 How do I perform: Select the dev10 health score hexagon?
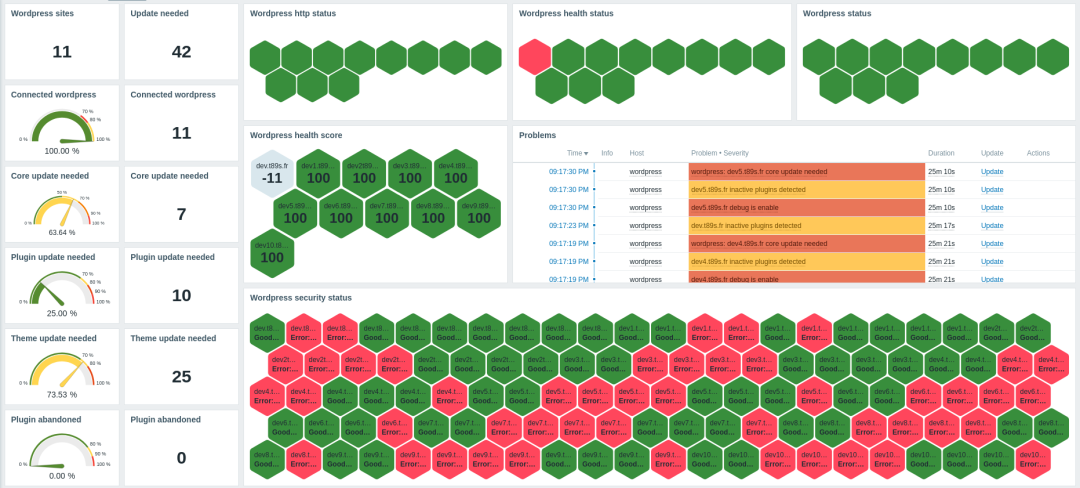(x=272, y=252)
